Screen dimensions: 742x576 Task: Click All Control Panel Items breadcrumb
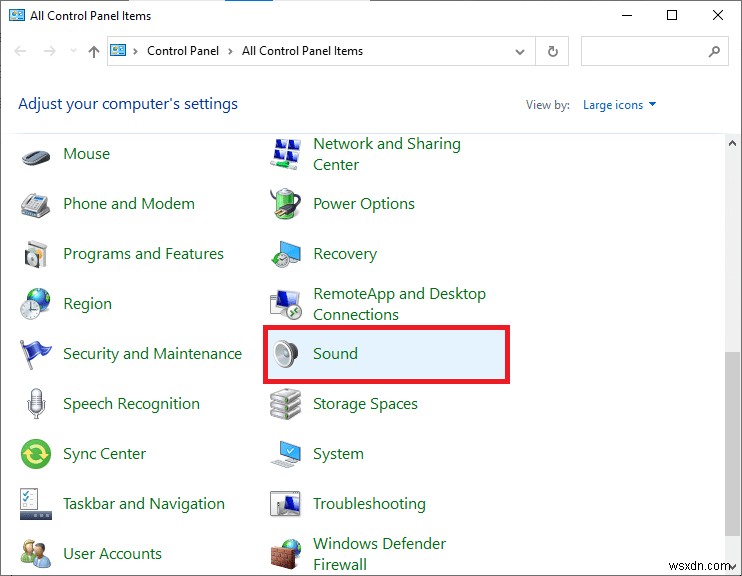pyautogui.click(x=302, y=51)
